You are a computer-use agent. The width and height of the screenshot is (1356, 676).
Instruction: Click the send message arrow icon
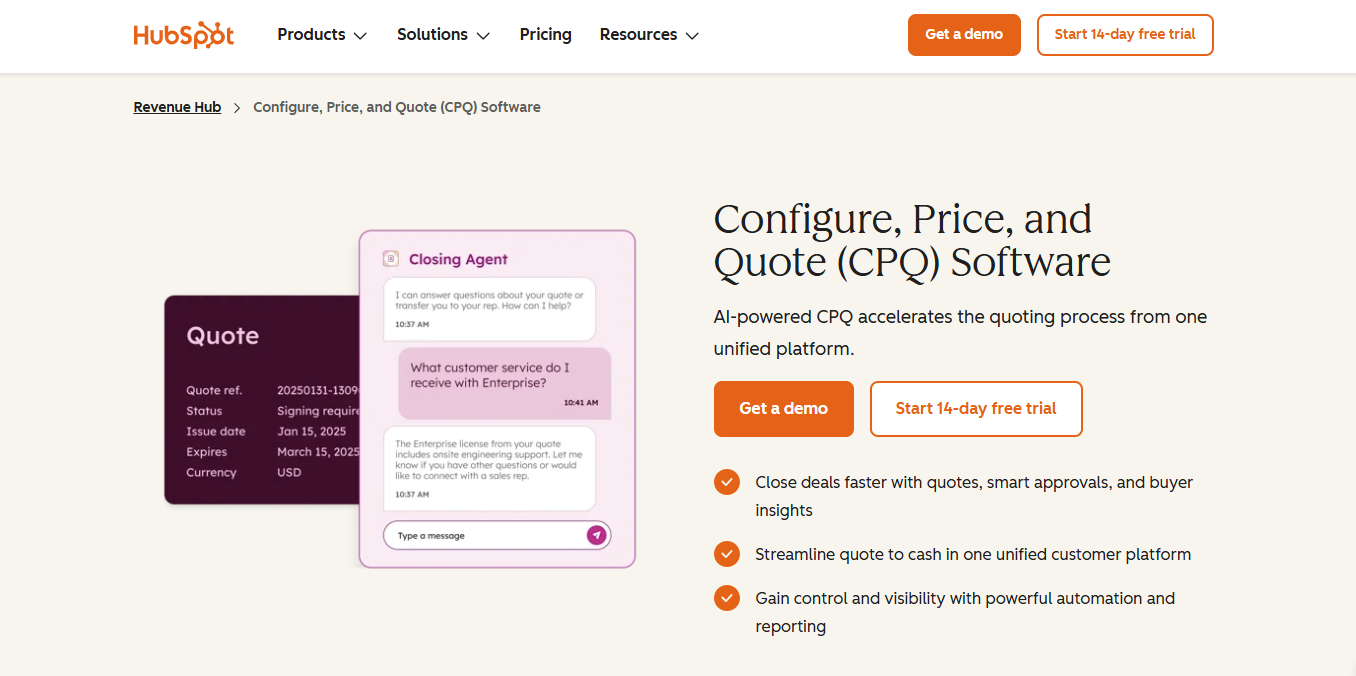pyautogui.click(x=596, y=535)
